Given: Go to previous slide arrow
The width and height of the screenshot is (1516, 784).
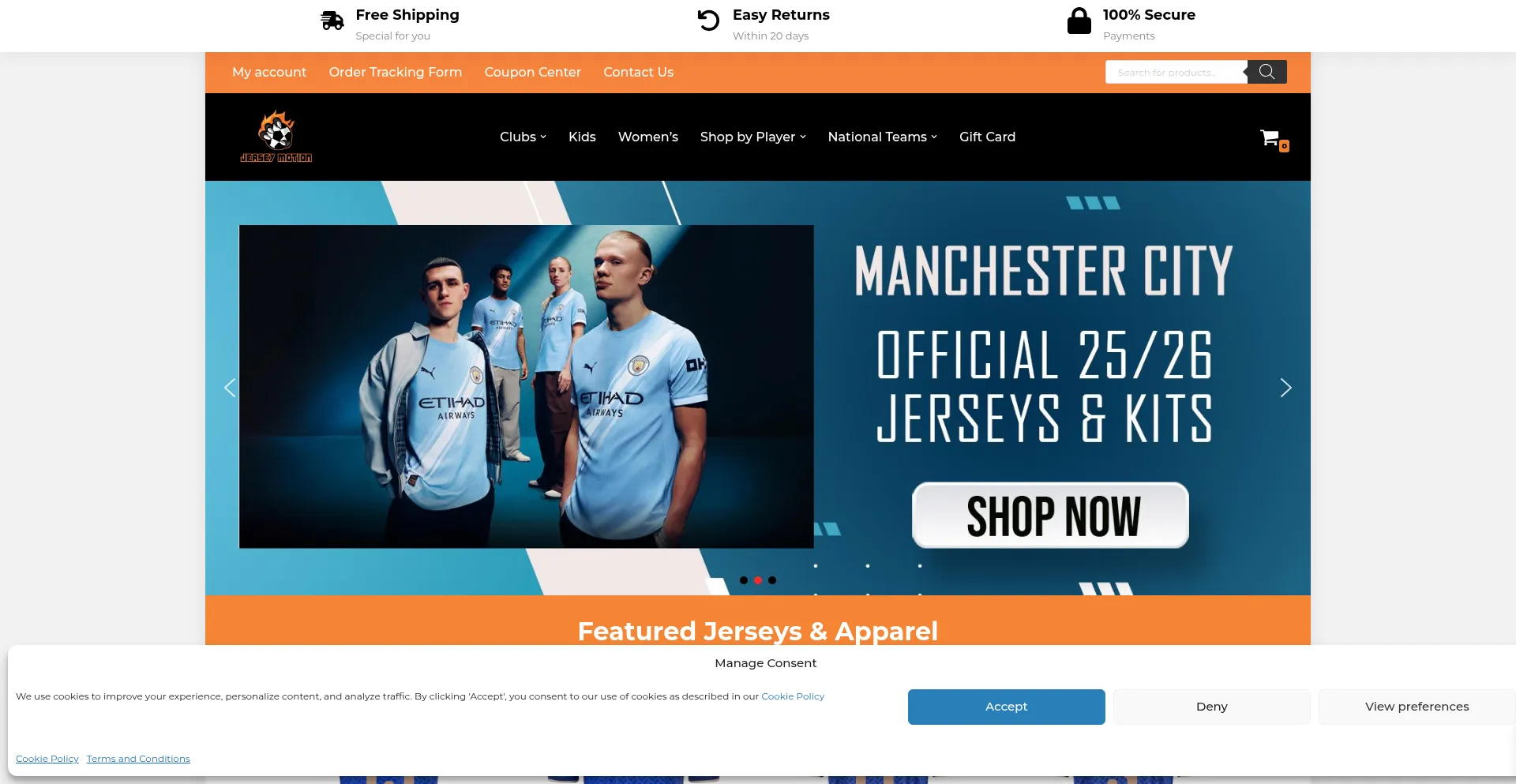Looking at the screenshot, I should (x=230, y=388).
